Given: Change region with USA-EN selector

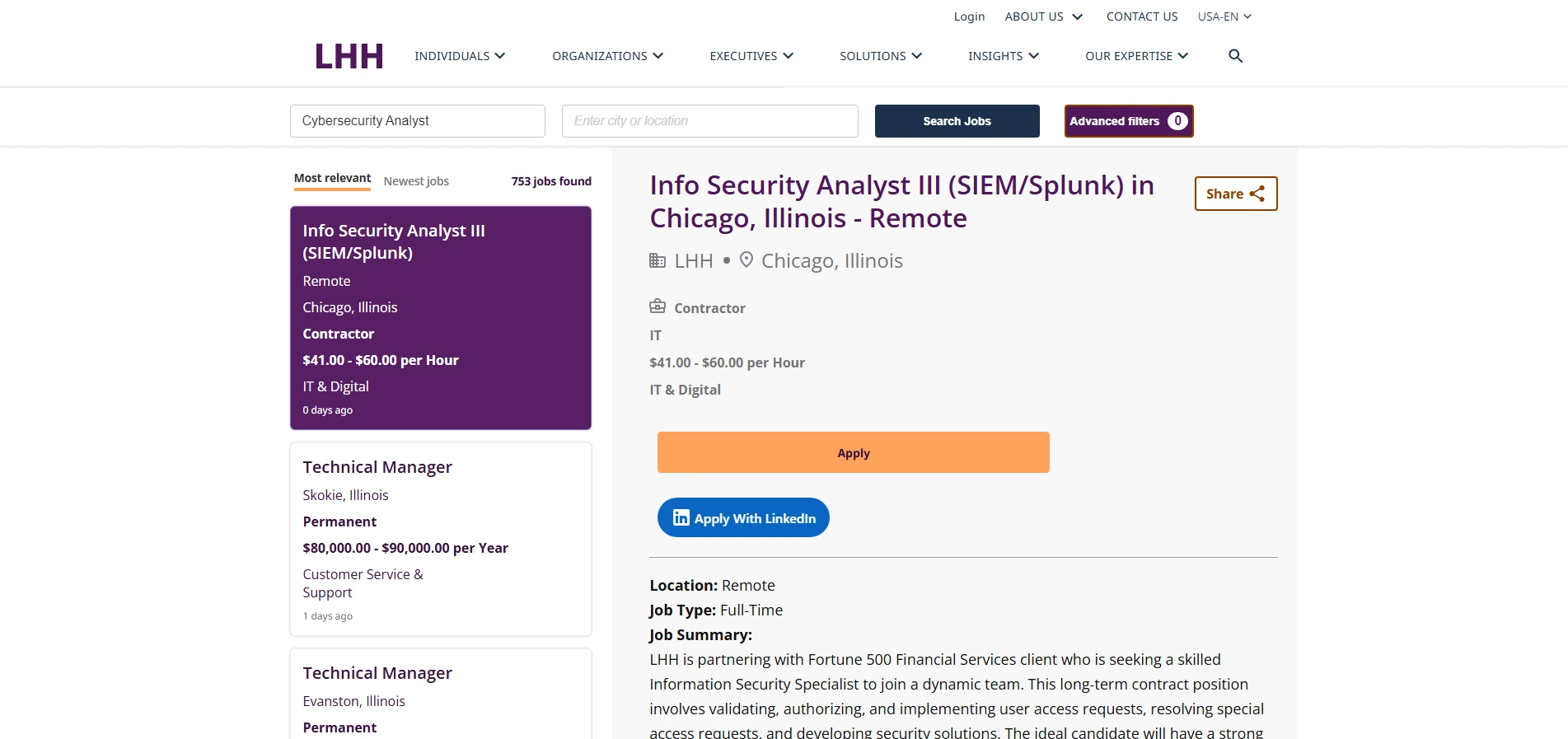Looking at the screenshot, I should [x=1225, y=16].
